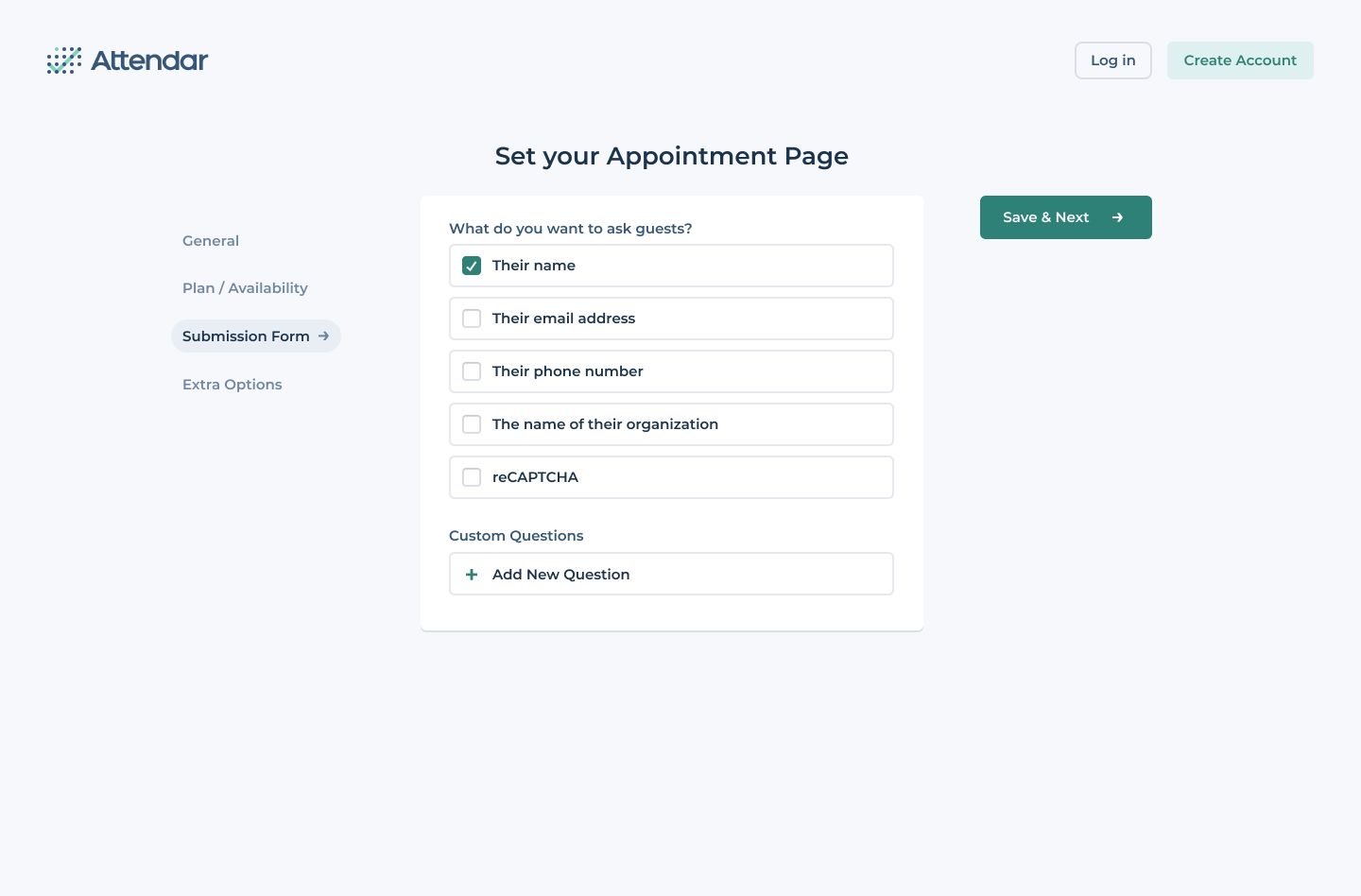Click the Add New Question text
Screen dimensions: 1361x896
pyautogui.click(x=560, y=575)
